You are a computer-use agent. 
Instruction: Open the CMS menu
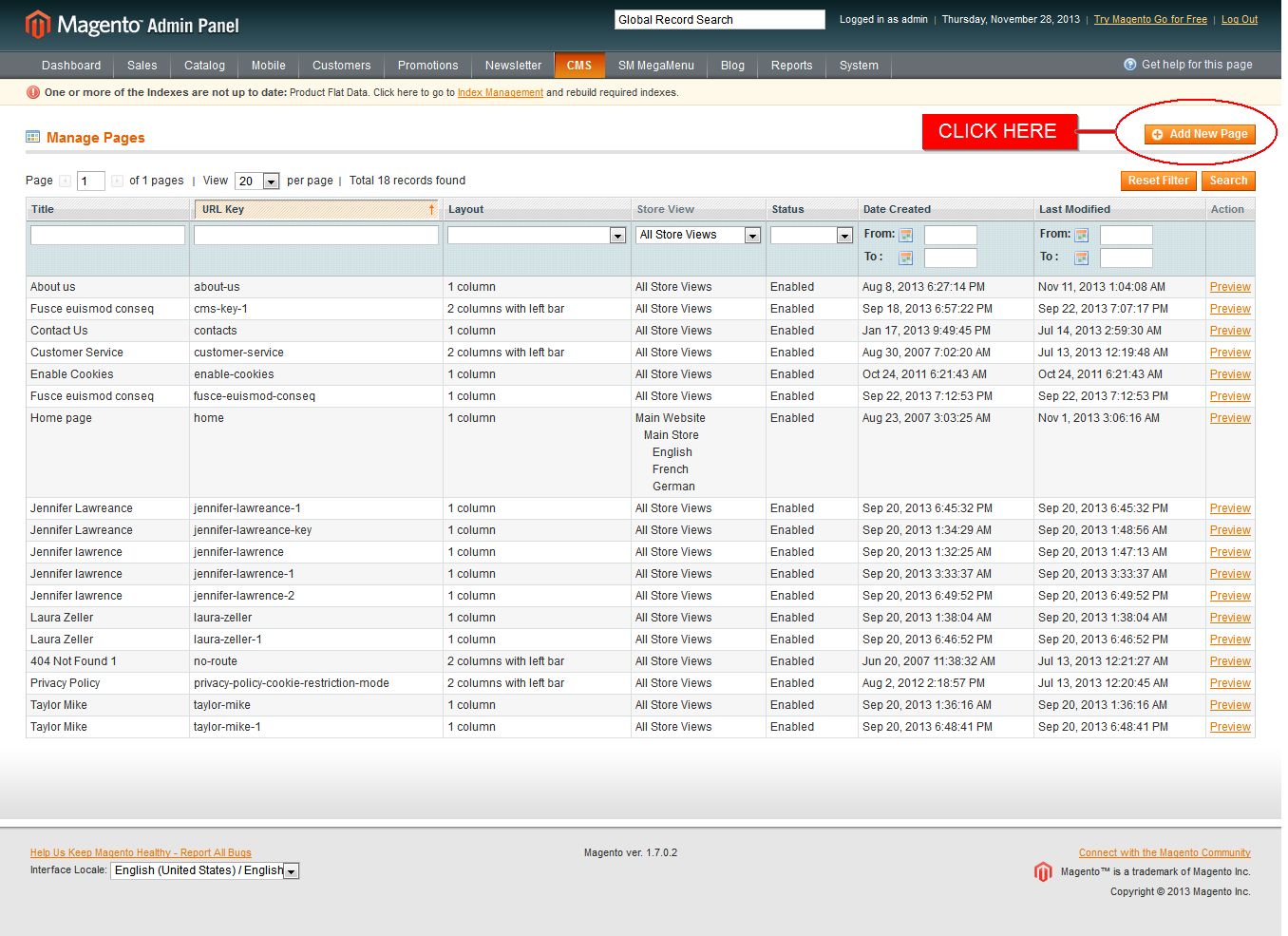579,66
